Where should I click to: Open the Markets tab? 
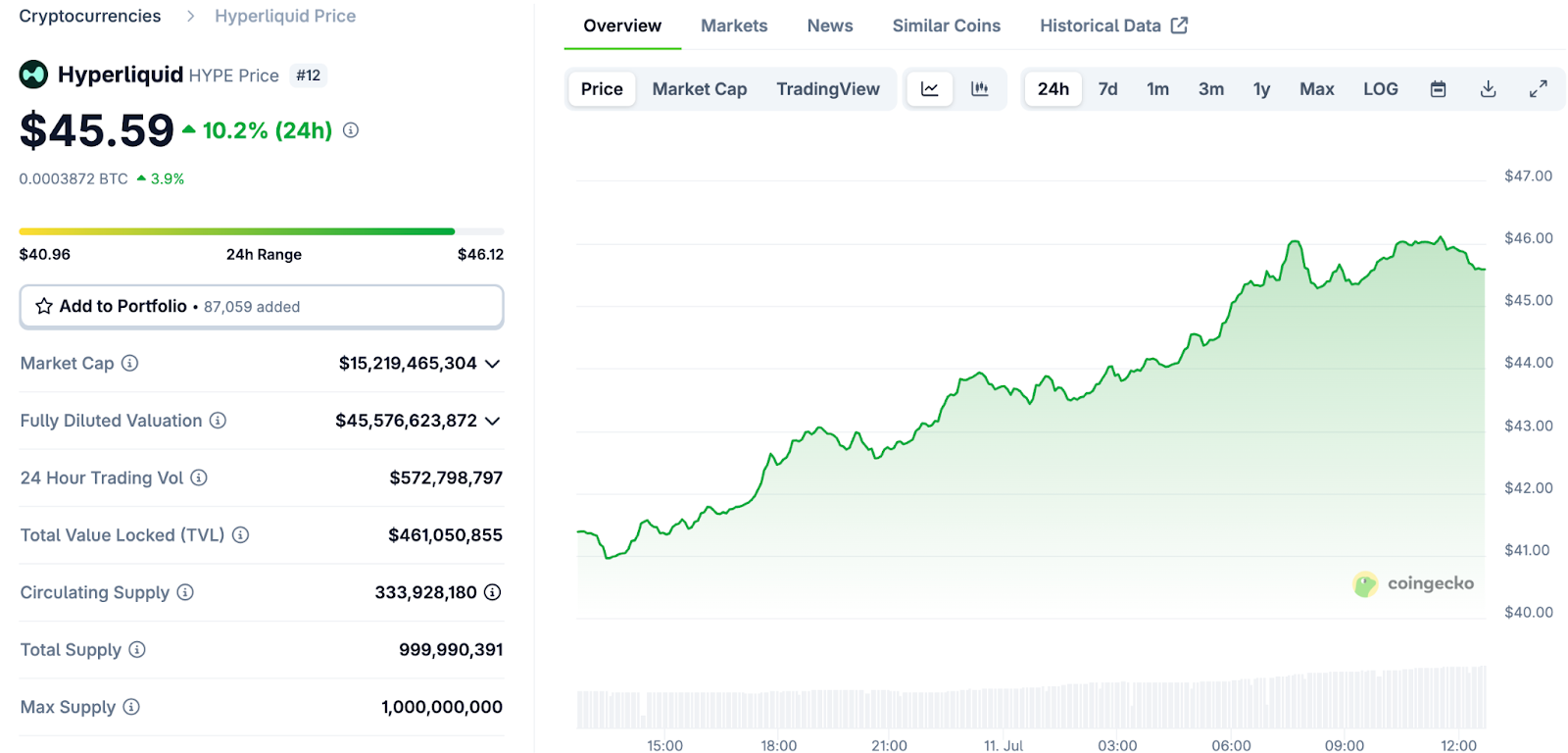click(x=733, y=25)
